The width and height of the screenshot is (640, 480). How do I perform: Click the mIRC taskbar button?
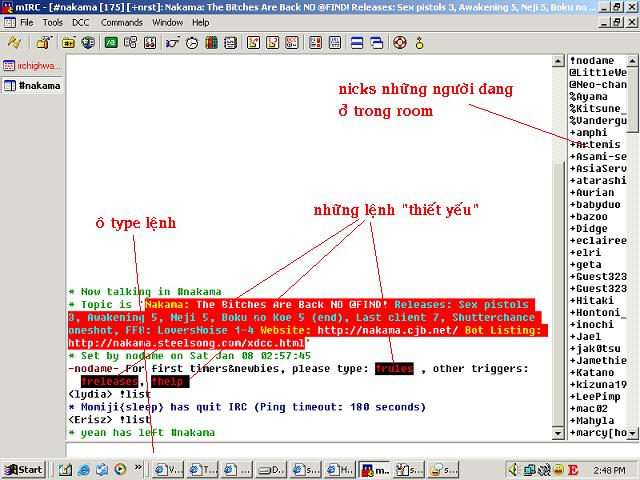[x=374, y=470]
